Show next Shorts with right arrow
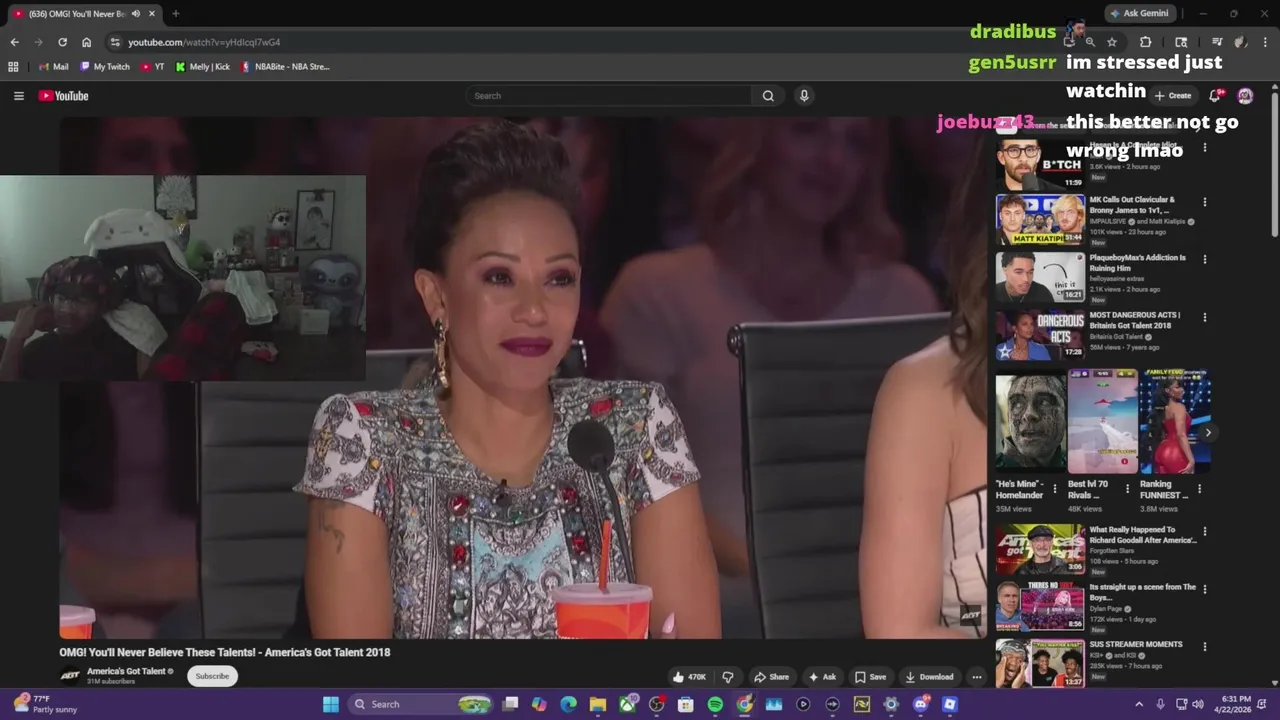 click(1208, 433)
